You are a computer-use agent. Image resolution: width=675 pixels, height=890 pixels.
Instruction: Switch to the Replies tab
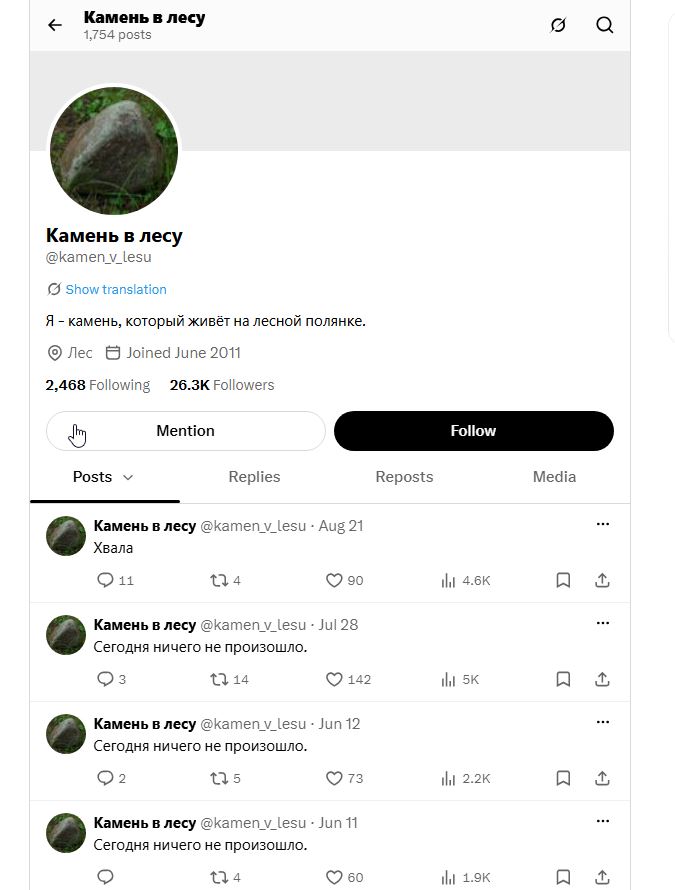pos(254,477)
